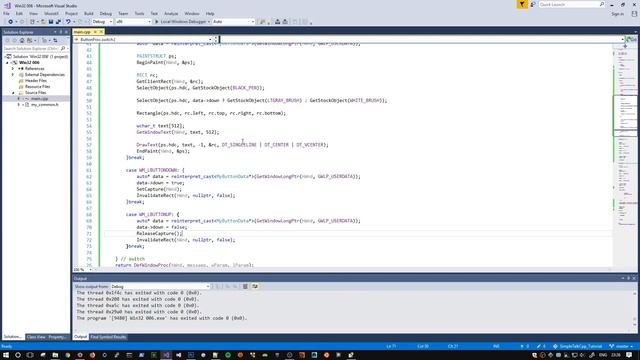Close the Solution Explorer panel

click(x=66, y=32)
